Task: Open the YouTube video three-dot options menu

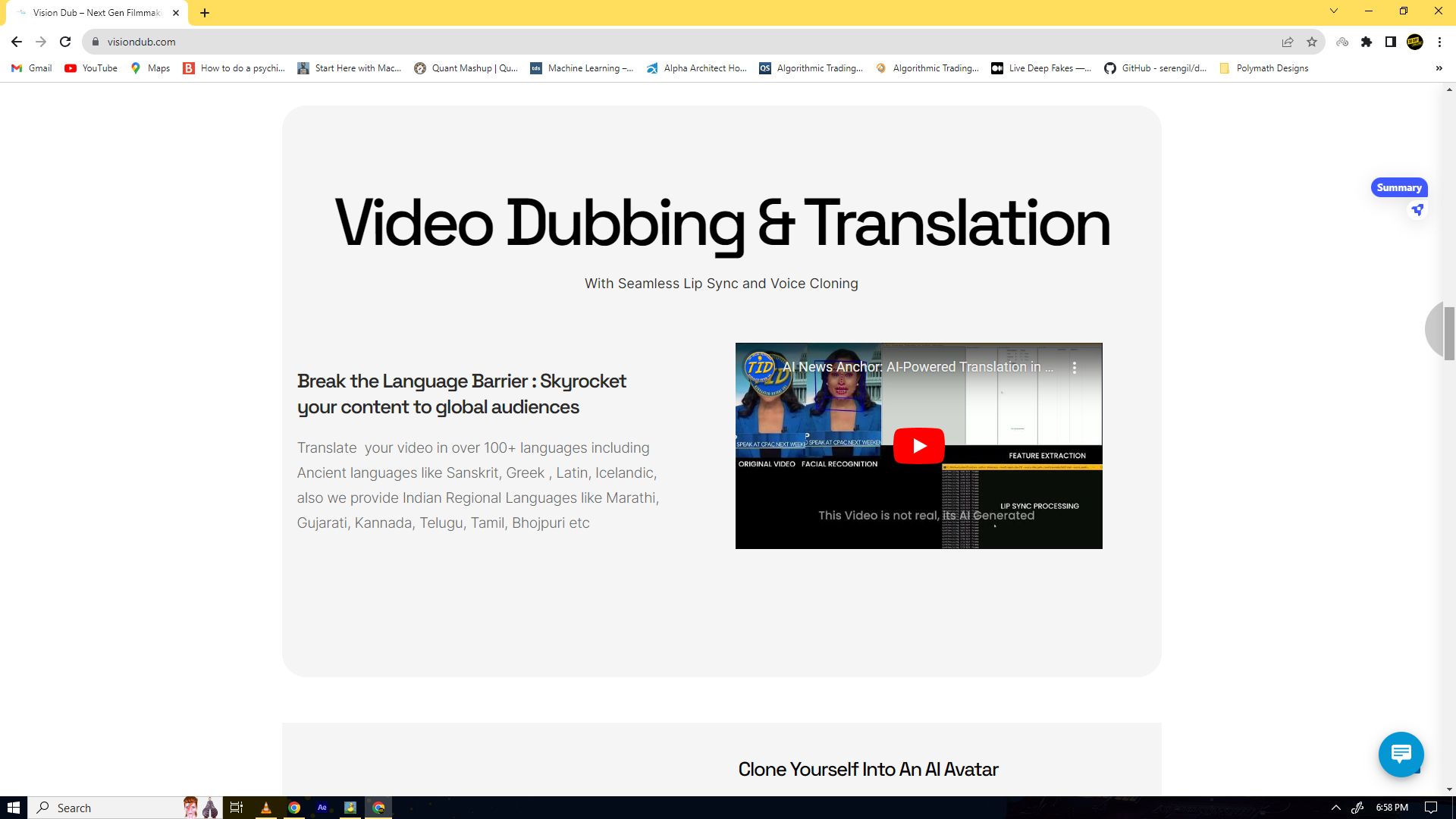Action: tap(1074, 368)
